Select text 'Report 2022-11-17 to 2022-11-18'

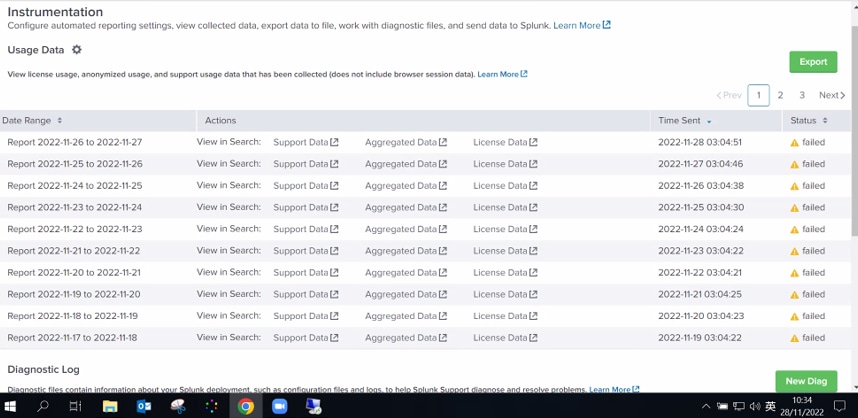[x=72, y=338]
